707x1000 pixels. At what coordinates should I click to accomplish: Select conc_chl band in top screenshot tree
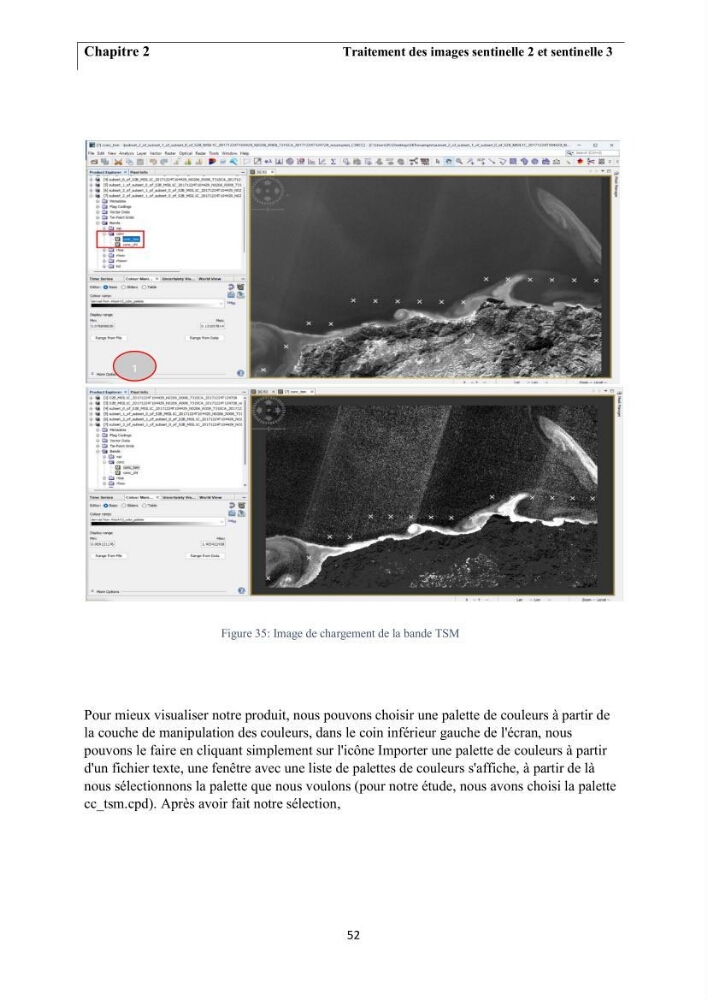[x=130, y=245]
